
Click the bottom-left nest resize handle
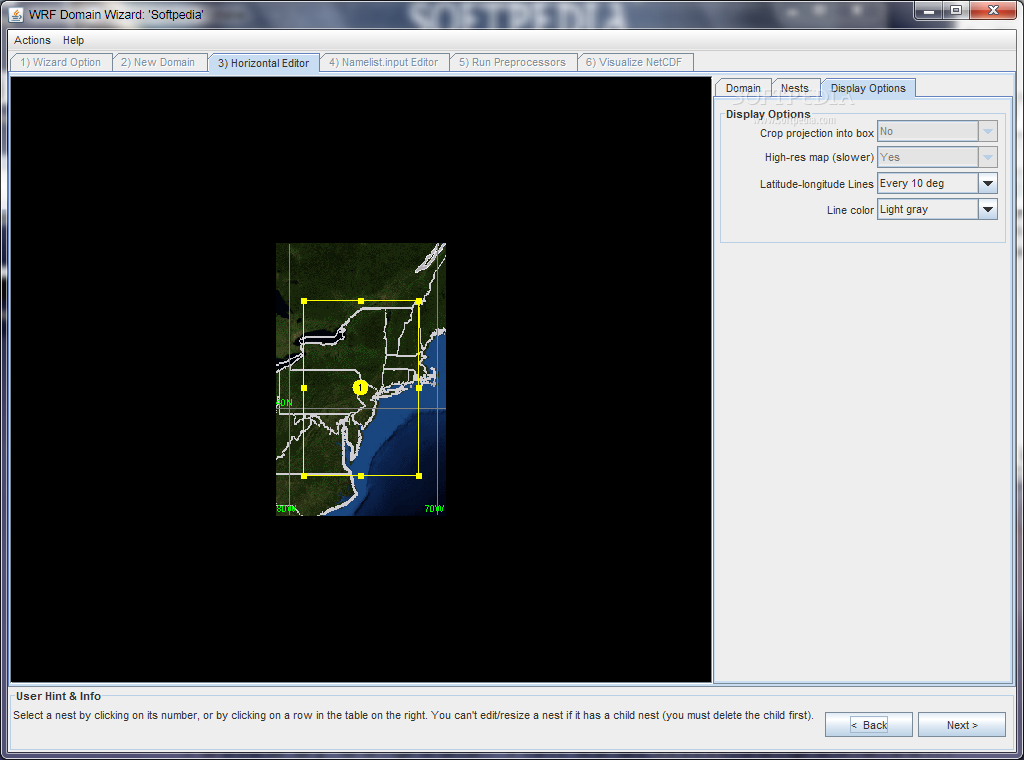point(304,476)
